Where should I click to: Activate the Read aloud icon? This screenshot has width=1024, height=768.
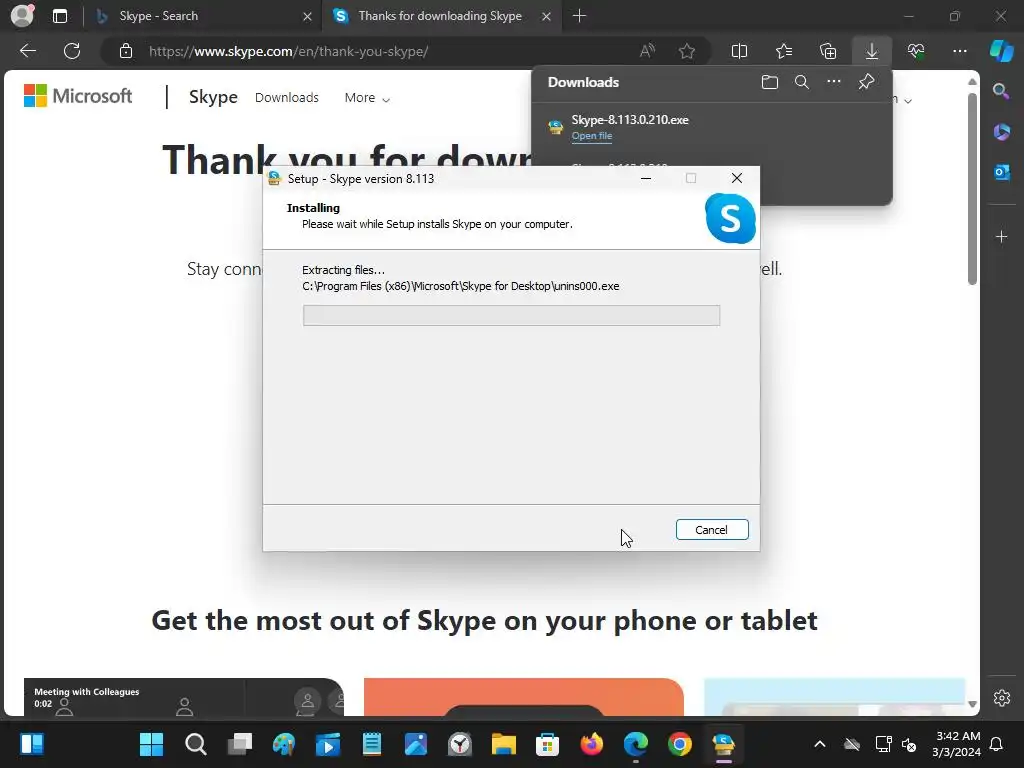click(647, 51)
